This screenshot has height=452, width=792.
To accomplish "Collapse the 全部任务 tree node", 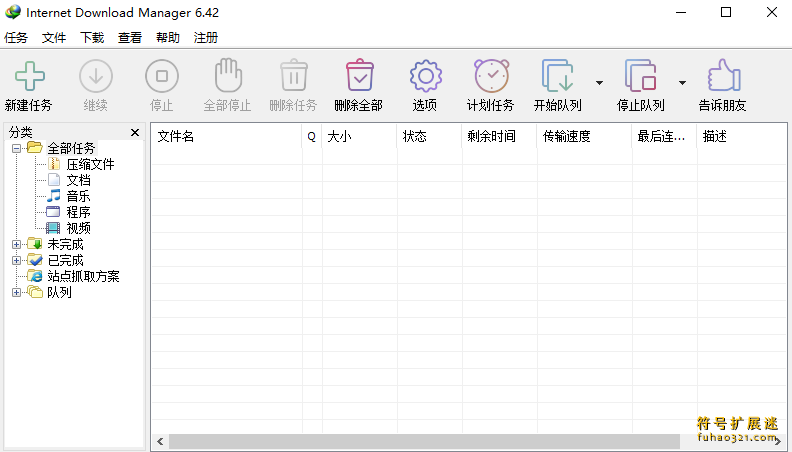I will pos(17,148).
